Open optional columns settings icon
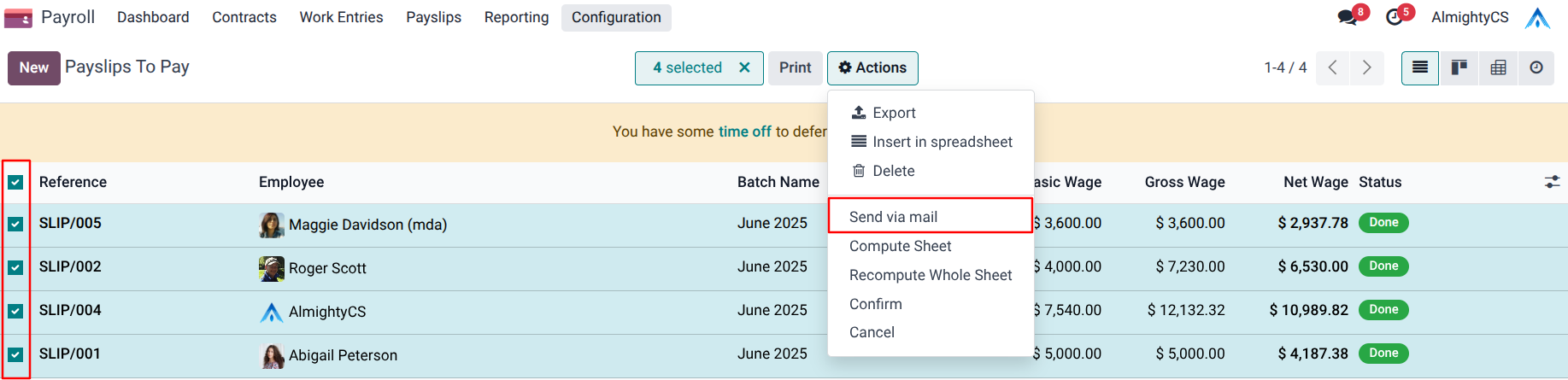1568x380 pixels. pos(1552,182)
